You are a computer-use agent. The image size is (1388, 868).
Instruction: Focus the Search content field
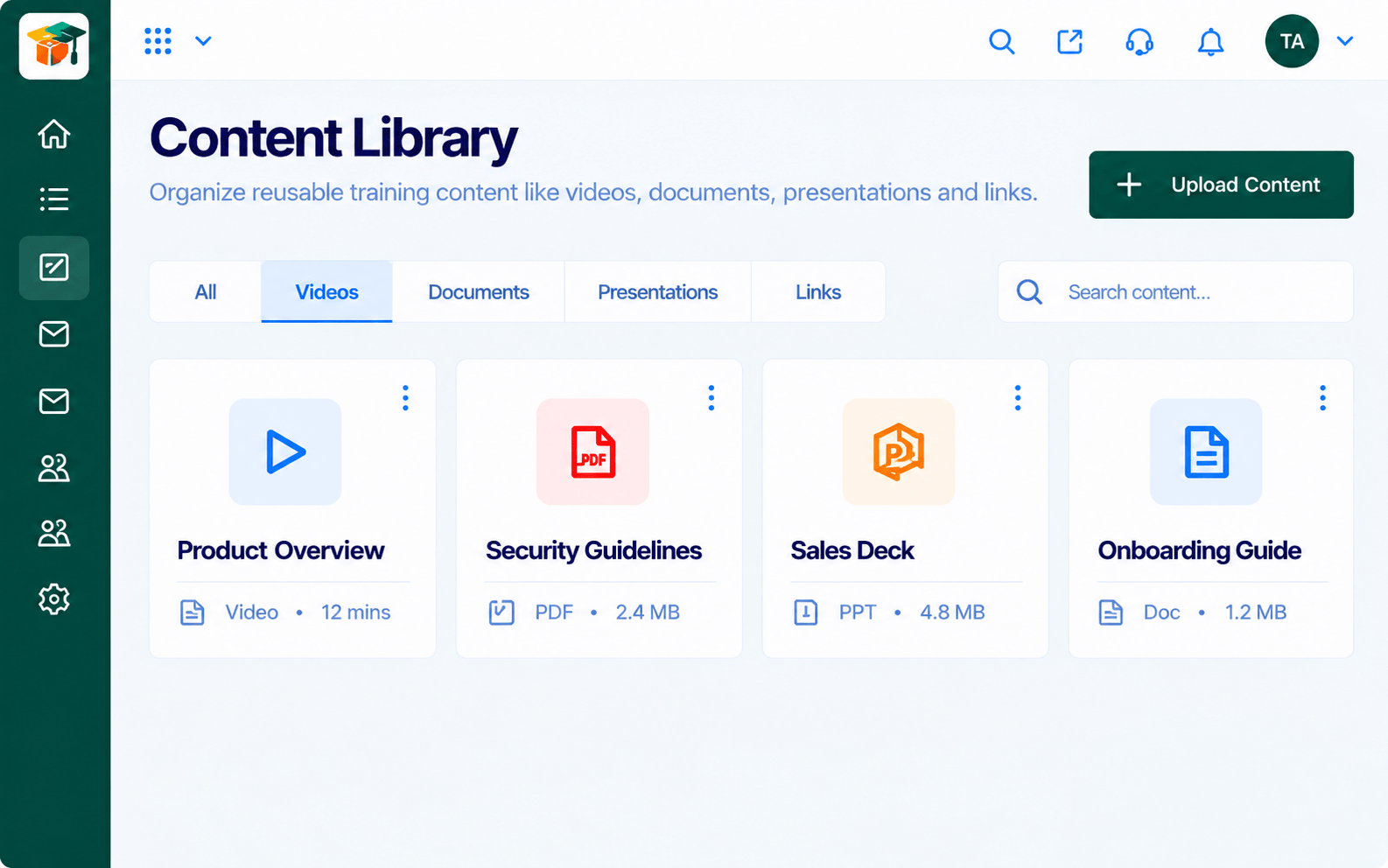(1175, 292)
